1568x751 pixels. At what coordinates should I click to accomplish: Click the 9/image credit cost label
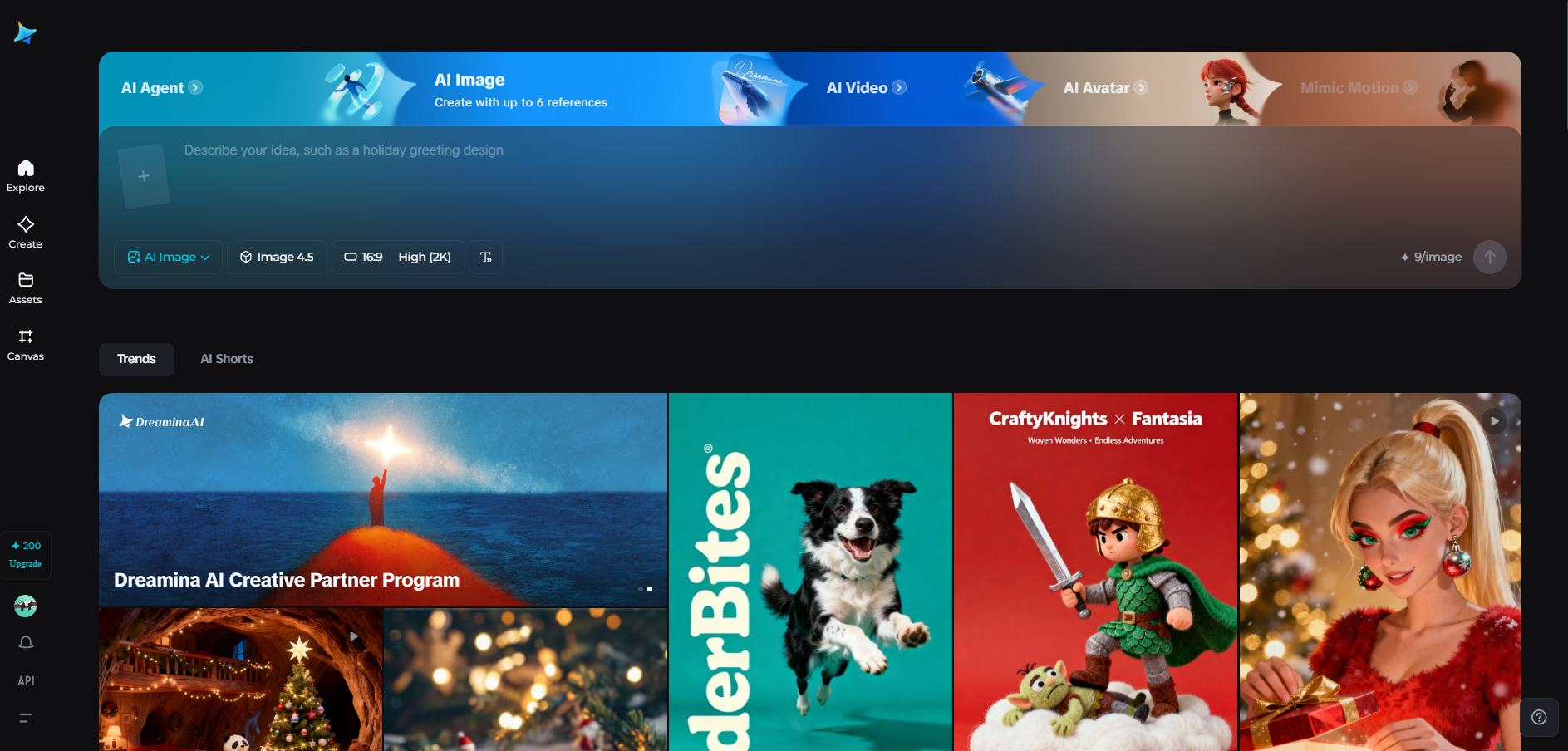tap(1431, 257)
